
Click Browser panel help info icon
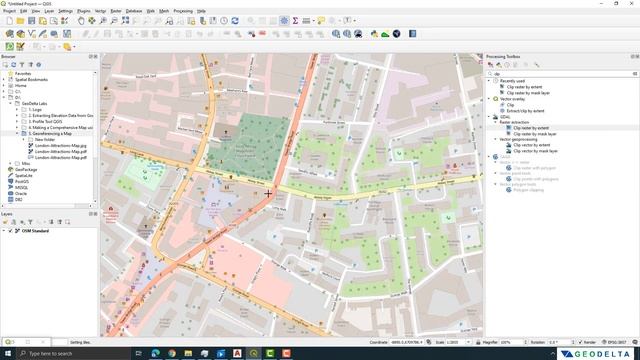pos(39,65)
